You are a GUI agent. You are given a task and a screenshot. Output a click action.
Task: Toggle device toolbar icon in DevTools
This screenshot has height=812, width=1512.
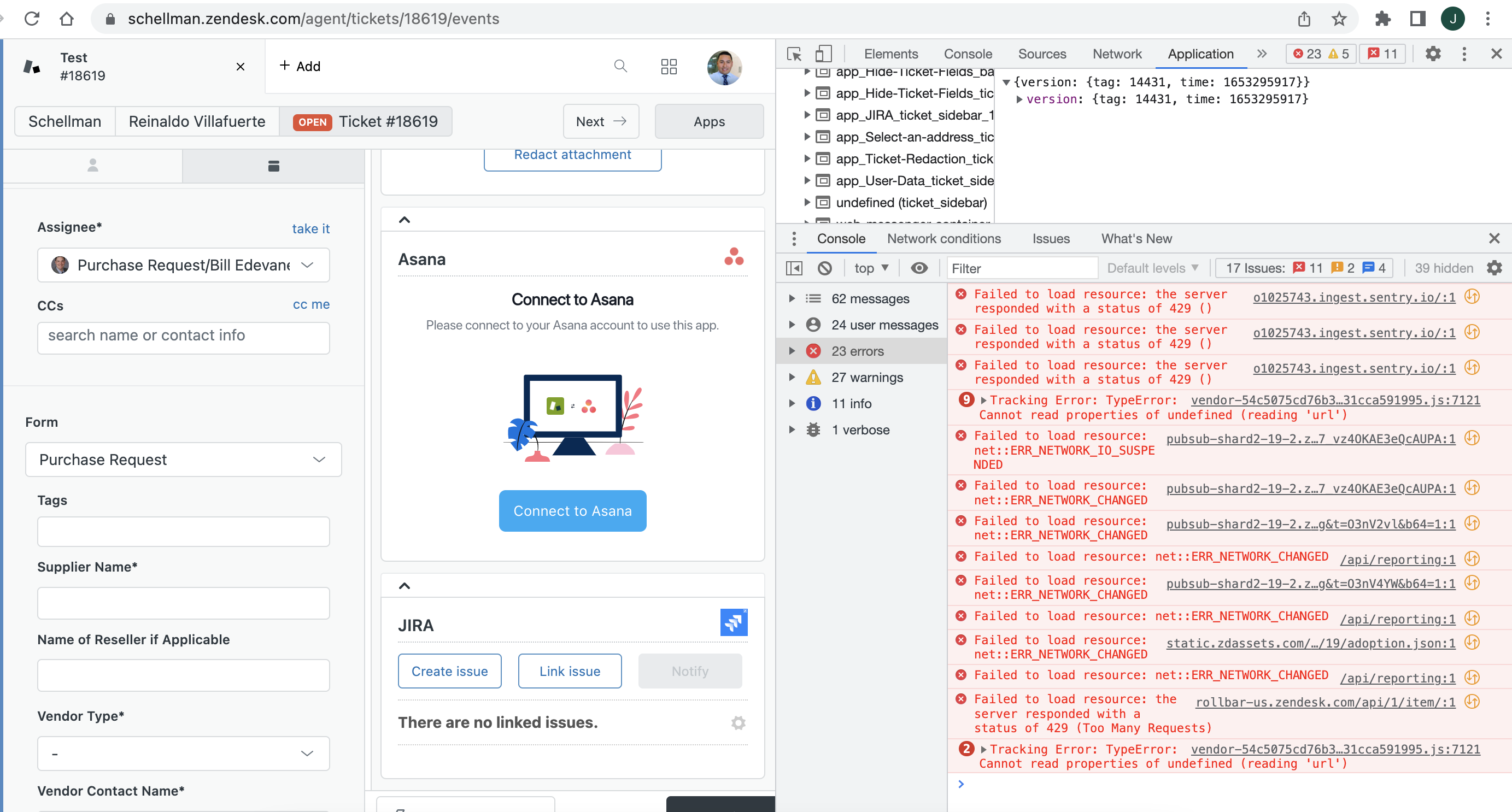(823, 54)
